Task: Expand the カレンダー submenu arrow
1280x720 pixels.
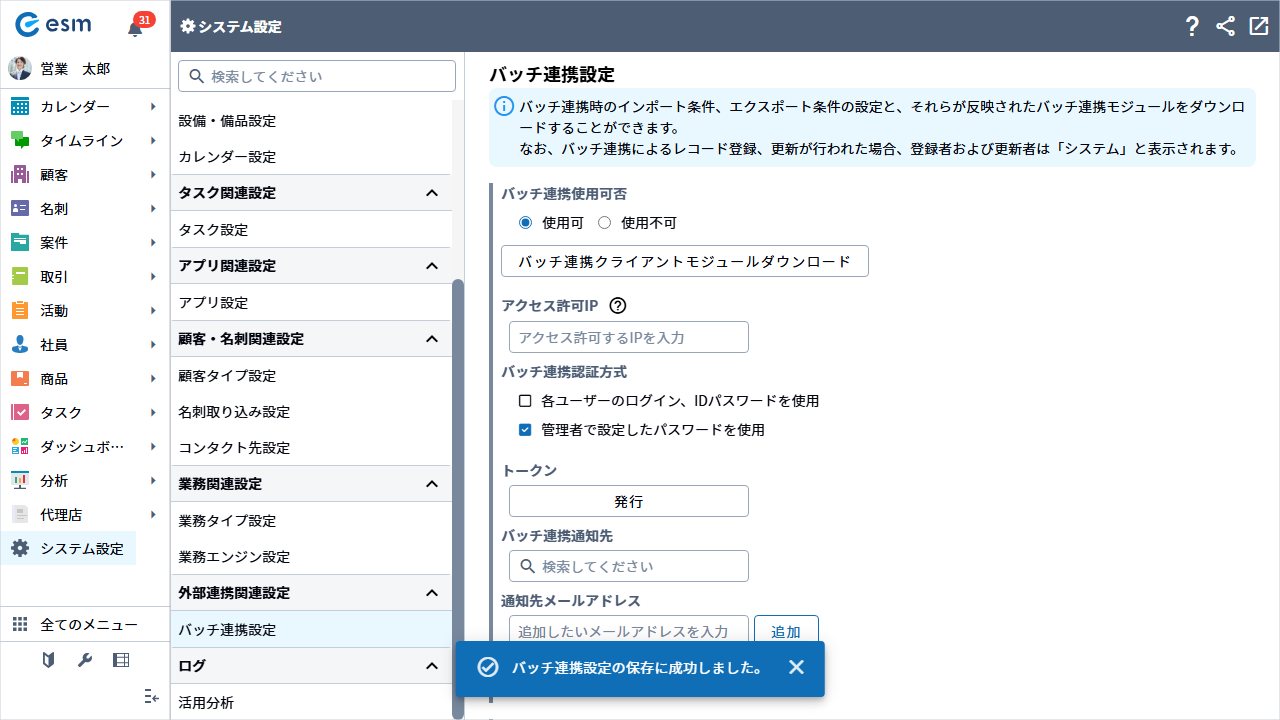Action: click(153, 107)
